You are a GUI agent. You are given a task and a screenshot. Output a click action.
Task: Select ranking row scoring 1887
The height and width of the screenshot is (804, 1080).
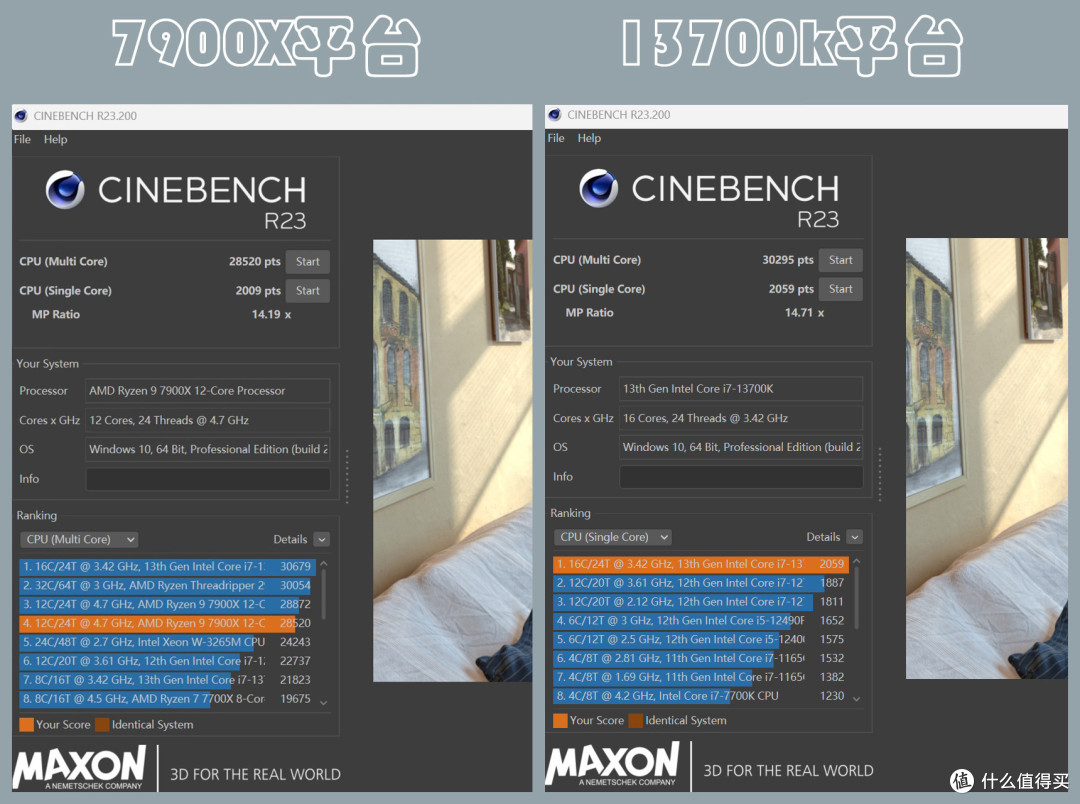point(700,583)
